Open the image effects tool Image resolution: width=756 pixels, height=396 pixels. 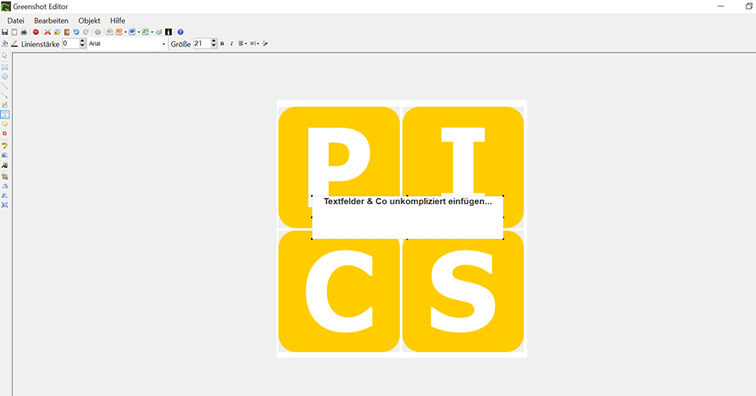tap(5, 165)
